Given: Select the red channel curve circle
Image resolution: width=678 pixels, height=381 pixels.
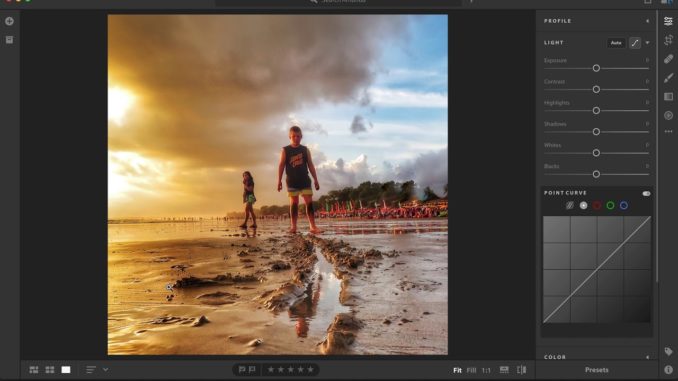Looking at the screenshot, I should tap(597, 206).
